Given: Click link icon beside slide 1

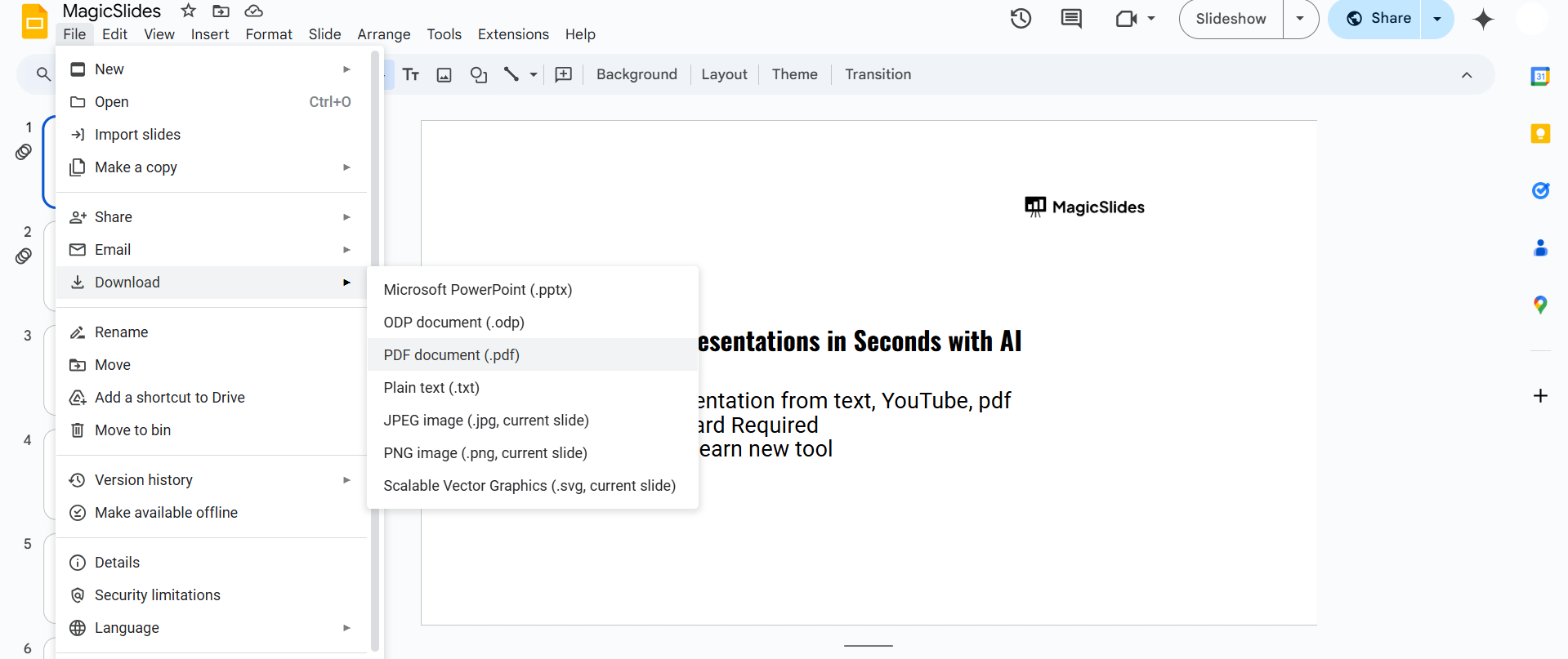Looking at the screenshot, I should (x=24, y=152).
